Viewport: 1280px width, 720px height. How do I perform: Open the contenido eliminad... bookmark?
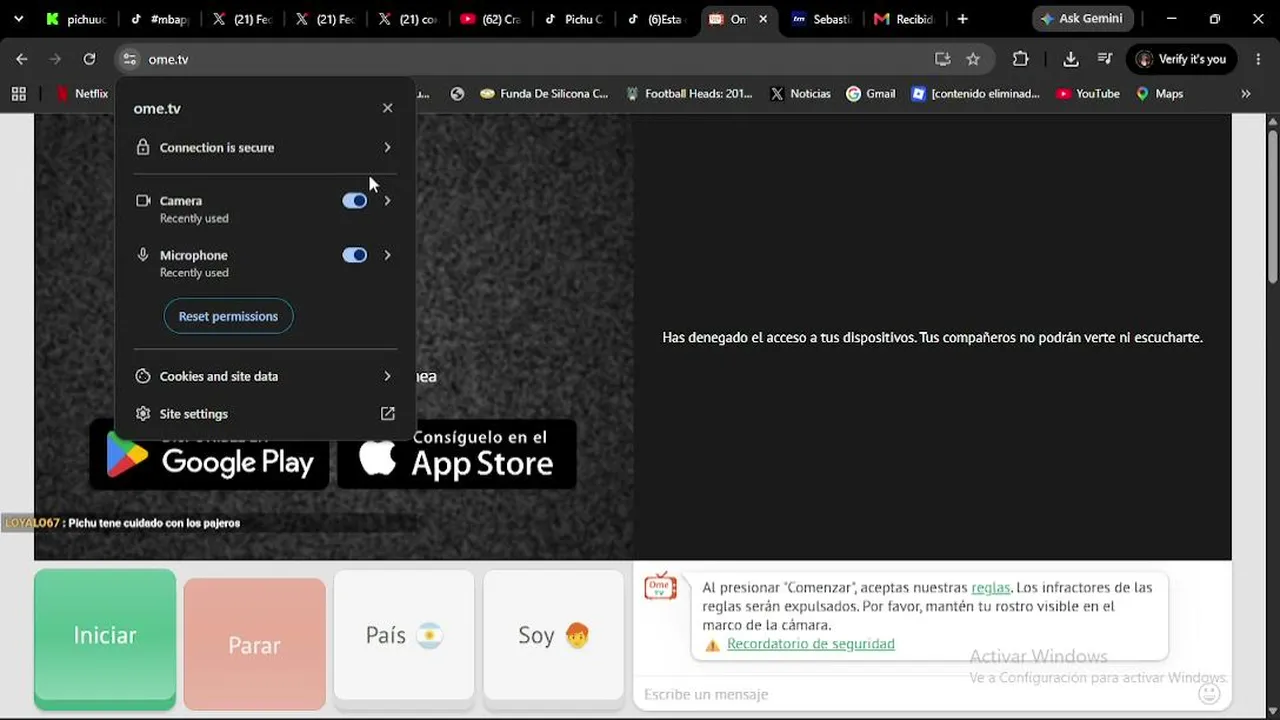(x=976, y=94)
